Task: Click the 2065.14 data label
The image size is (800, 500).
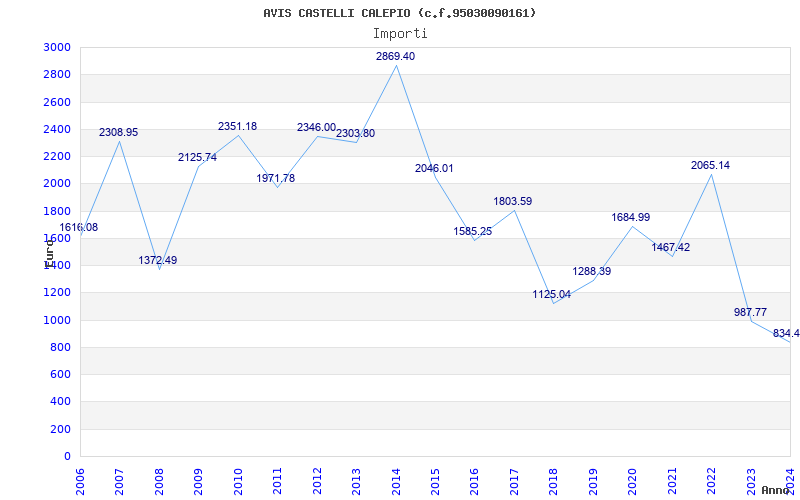Action: (x=710, y=166)
